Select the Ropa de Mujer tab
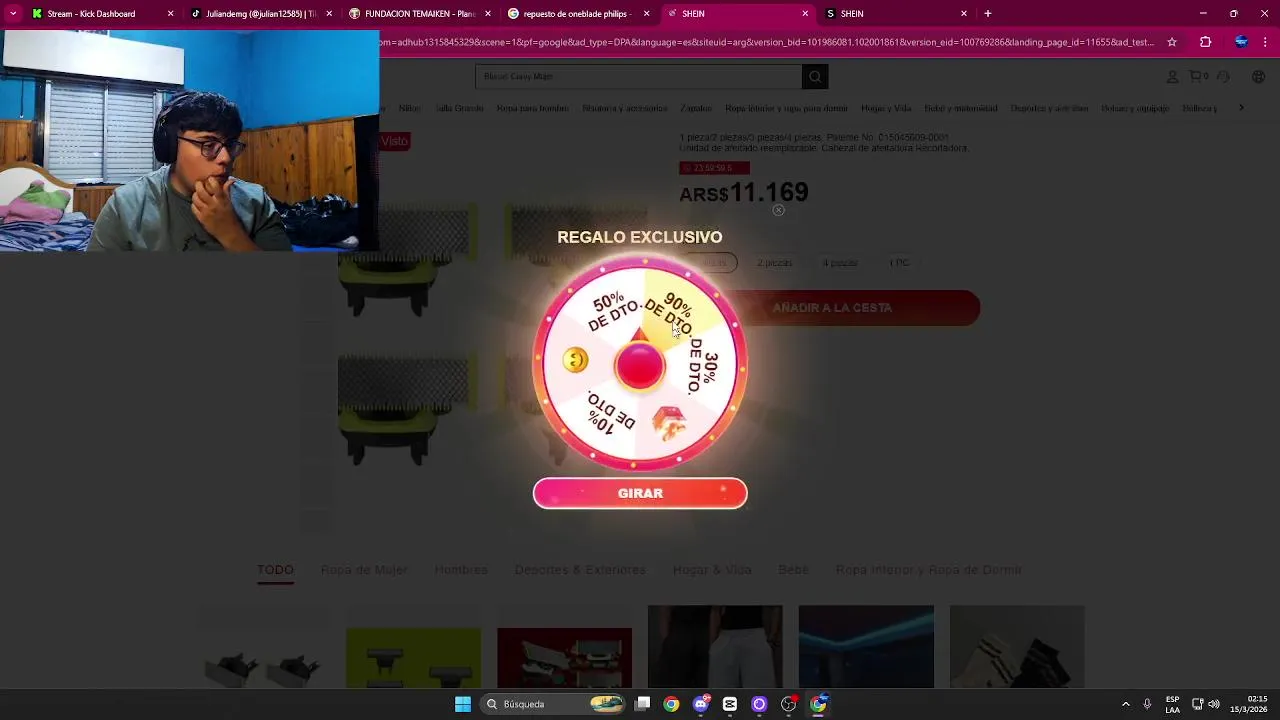The height and width of the screenshot is (720, 1280). (364, 570)
